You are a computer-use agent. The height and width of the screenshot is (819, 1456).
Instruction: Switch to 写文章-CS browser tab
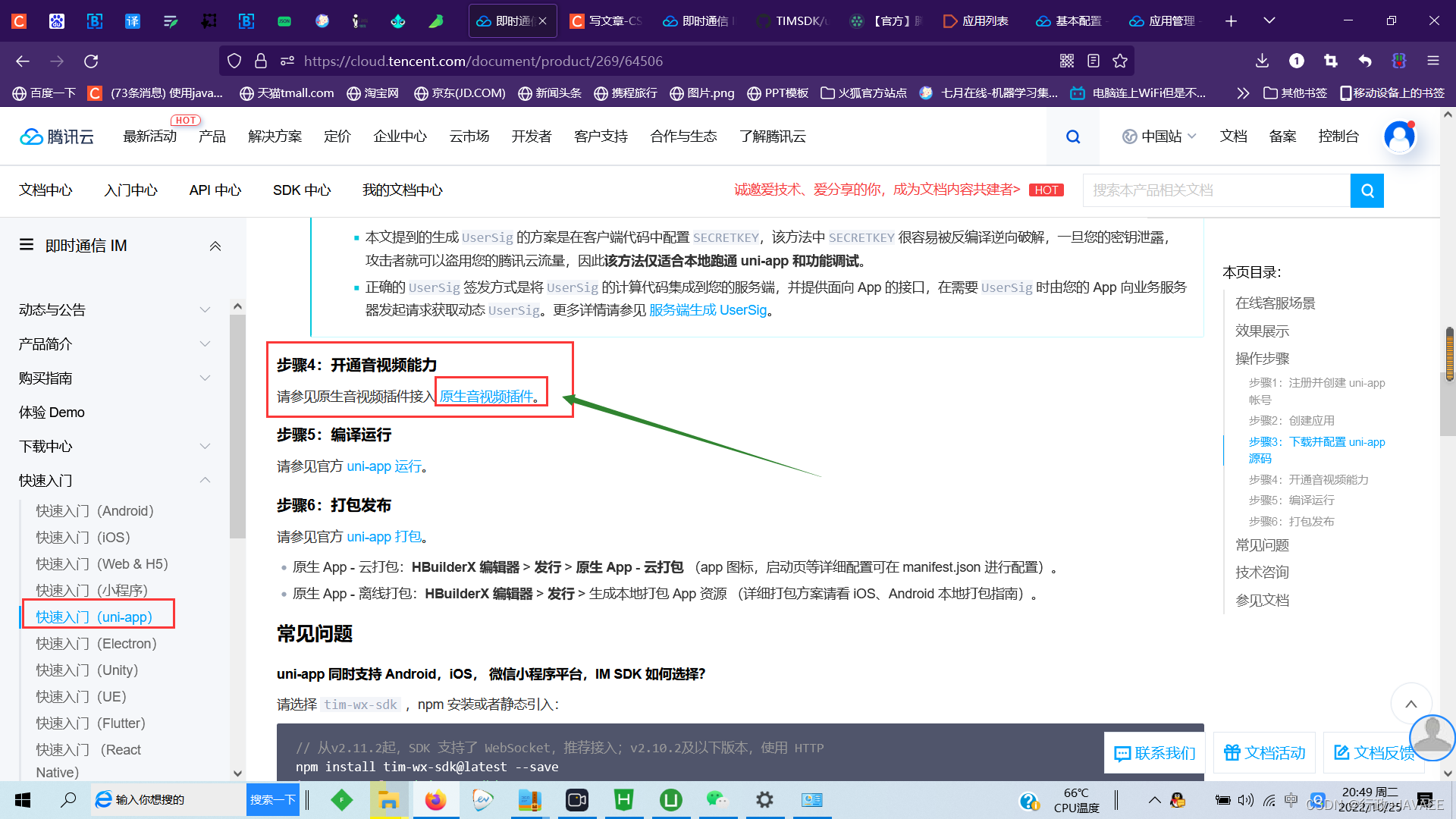tap(607, 21)
